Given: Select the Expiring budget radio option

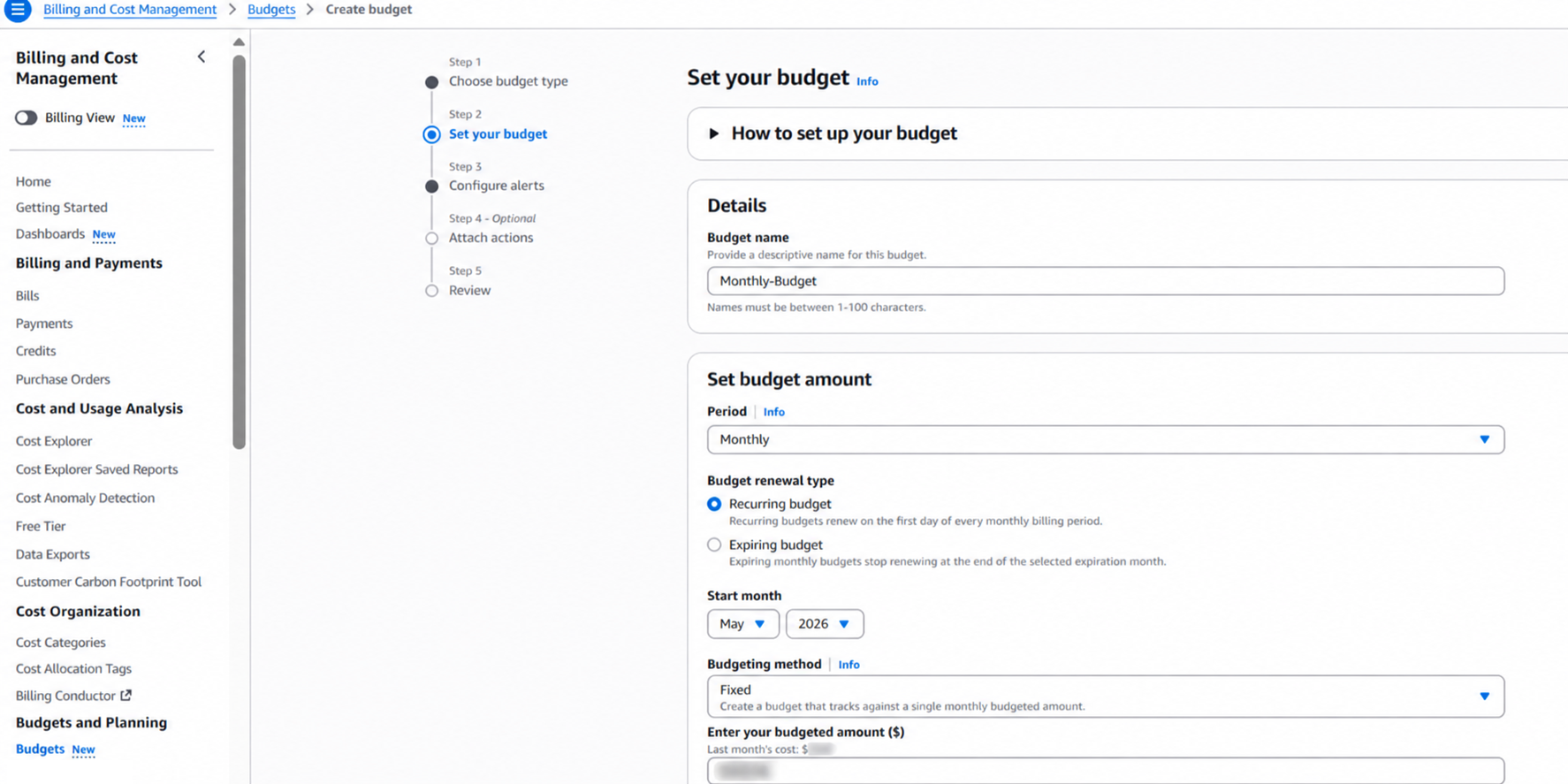Looking at the screenshot, I should pyautogui.click(x=714, y=544).
